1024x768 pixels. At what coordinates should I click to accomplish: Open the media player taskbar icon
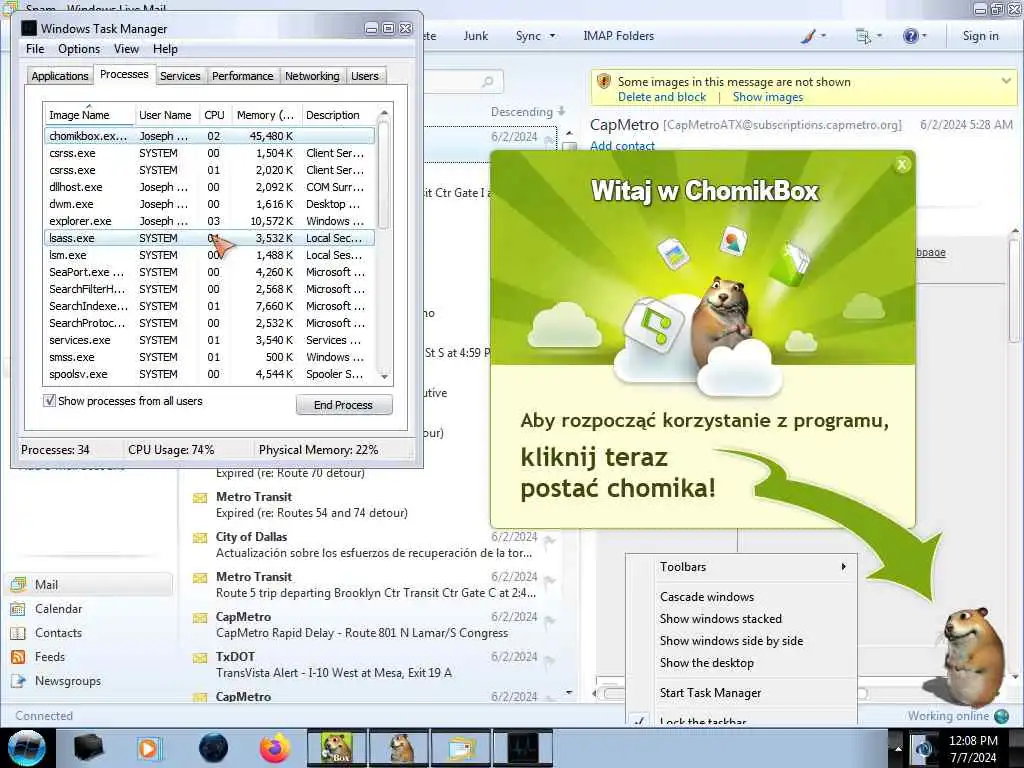coord(149,748)
